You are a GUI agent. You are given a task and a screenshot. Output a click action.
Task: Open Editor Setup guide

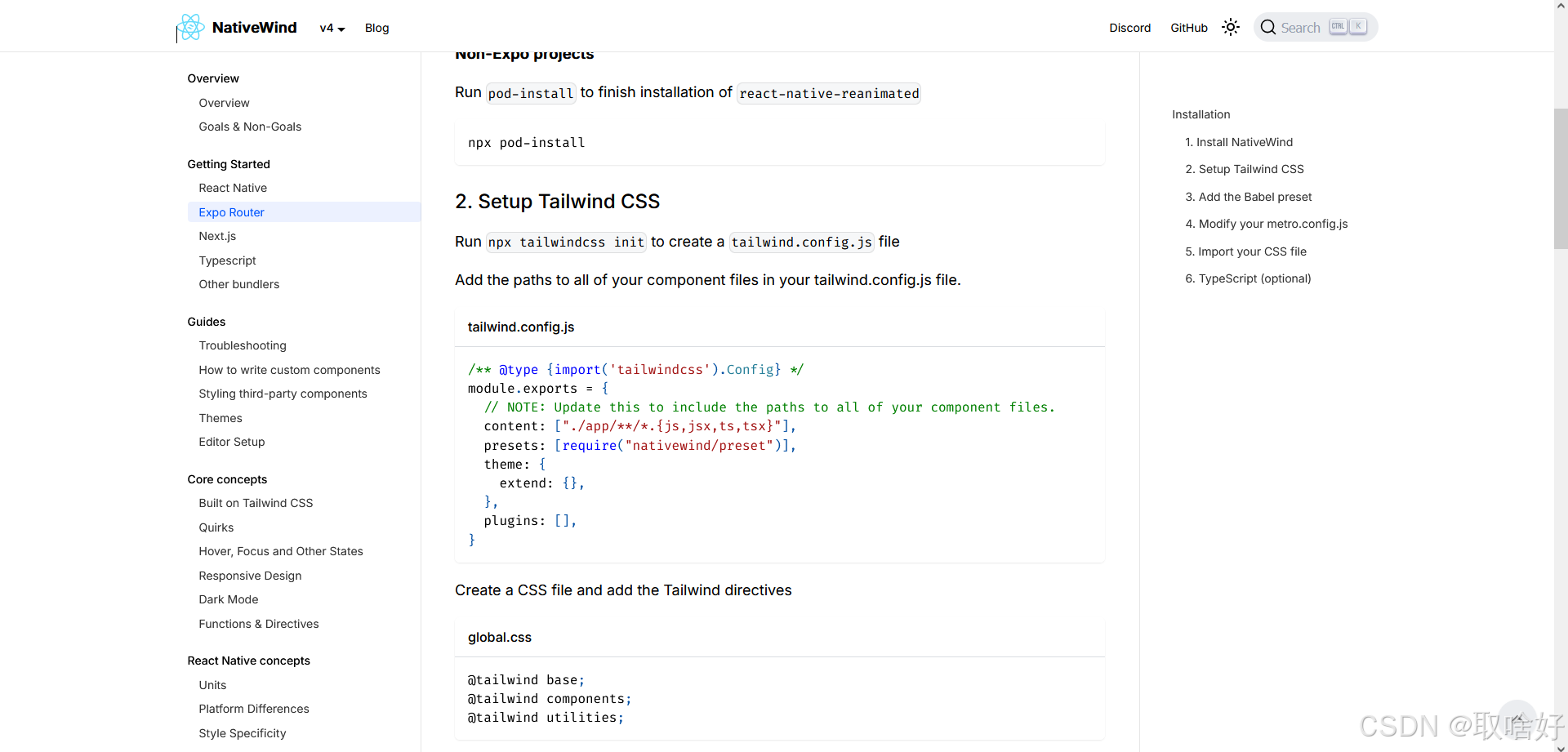click(232, 442)
